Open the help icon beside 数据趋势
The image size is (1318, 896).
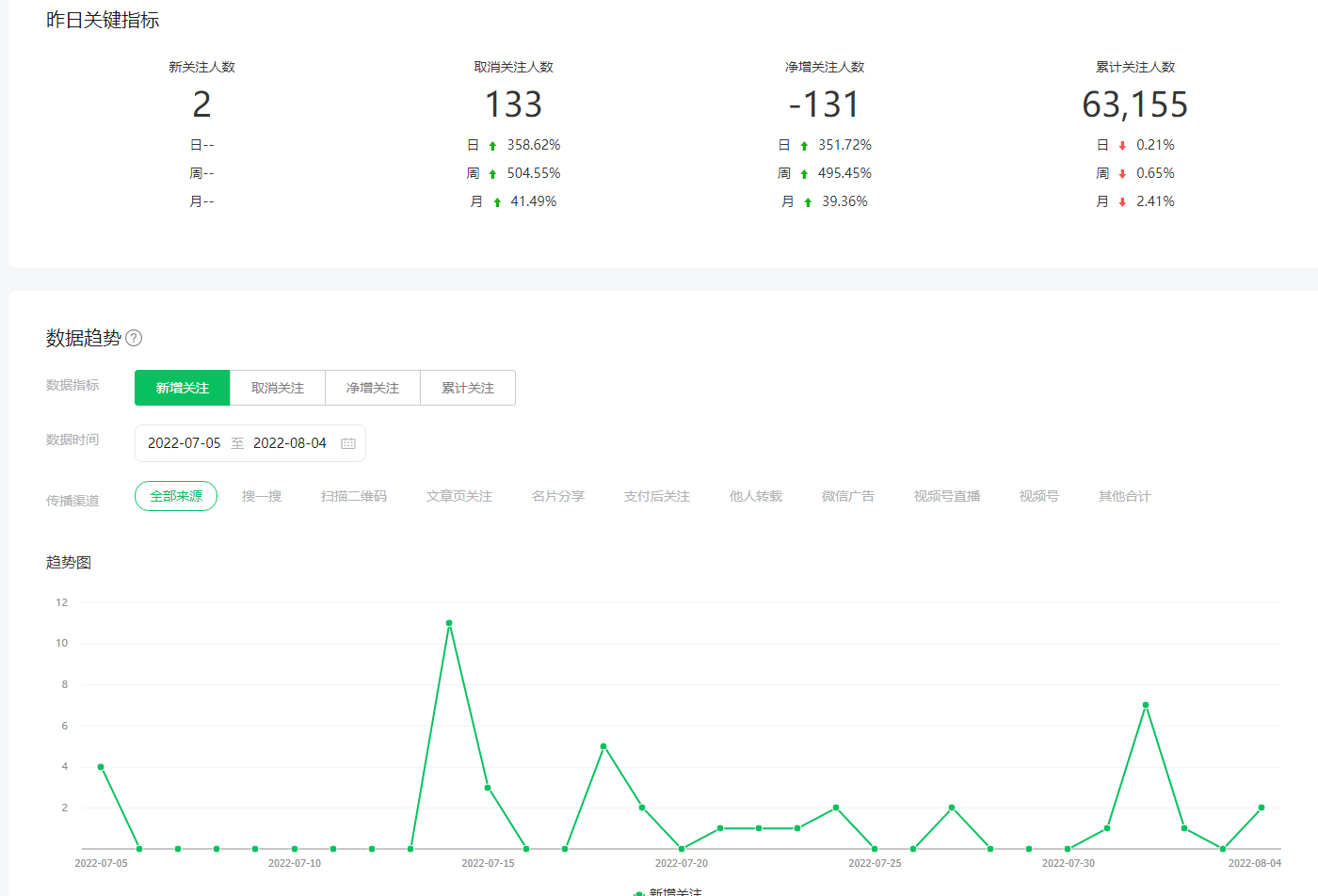click(134, 338)
